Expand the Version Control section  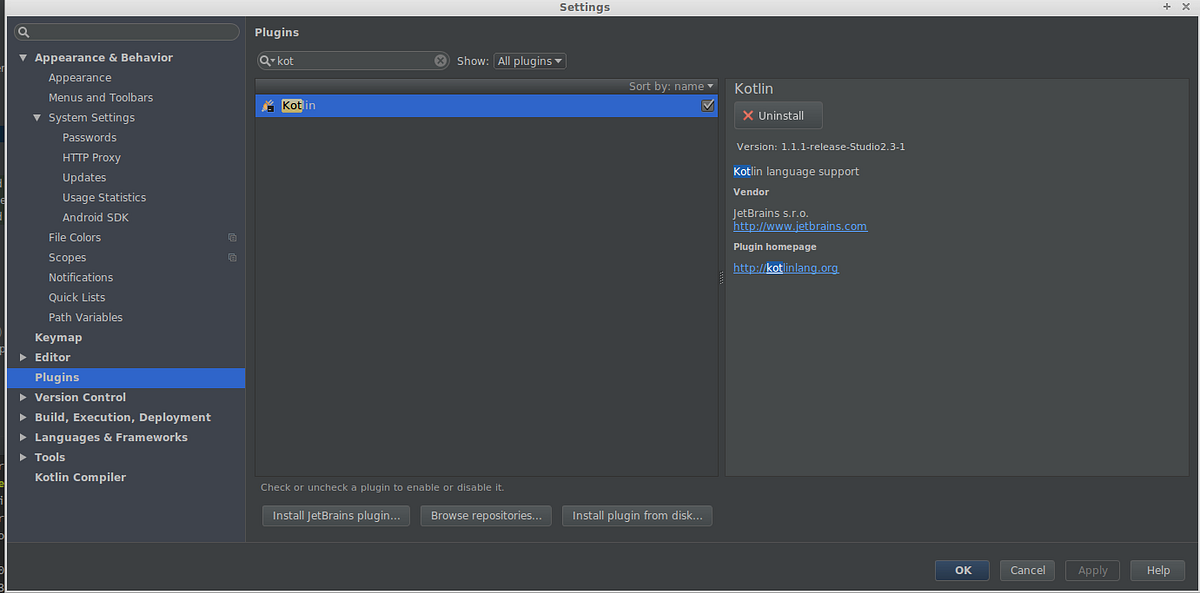click(23, 397)
